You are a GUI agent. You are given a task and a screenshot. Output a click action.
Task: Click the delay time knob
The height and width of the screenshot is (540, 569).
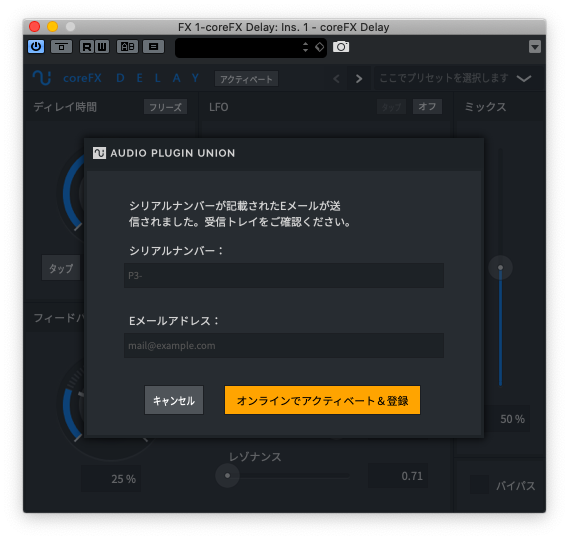point(73,192)
